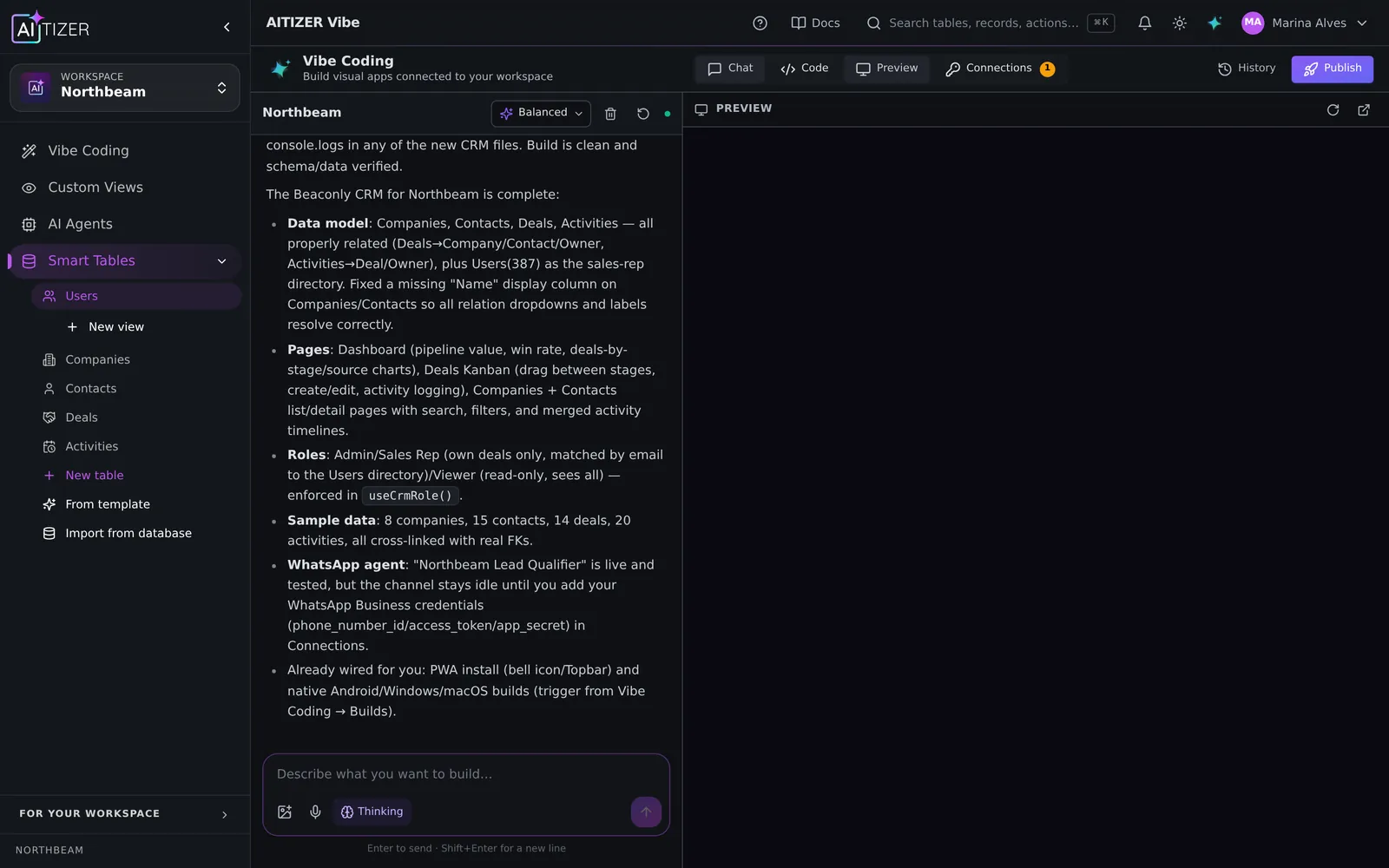This screenshot has height=868, width=1389.
Task: Attach an image to the prompt
Action: click(285, 812)
